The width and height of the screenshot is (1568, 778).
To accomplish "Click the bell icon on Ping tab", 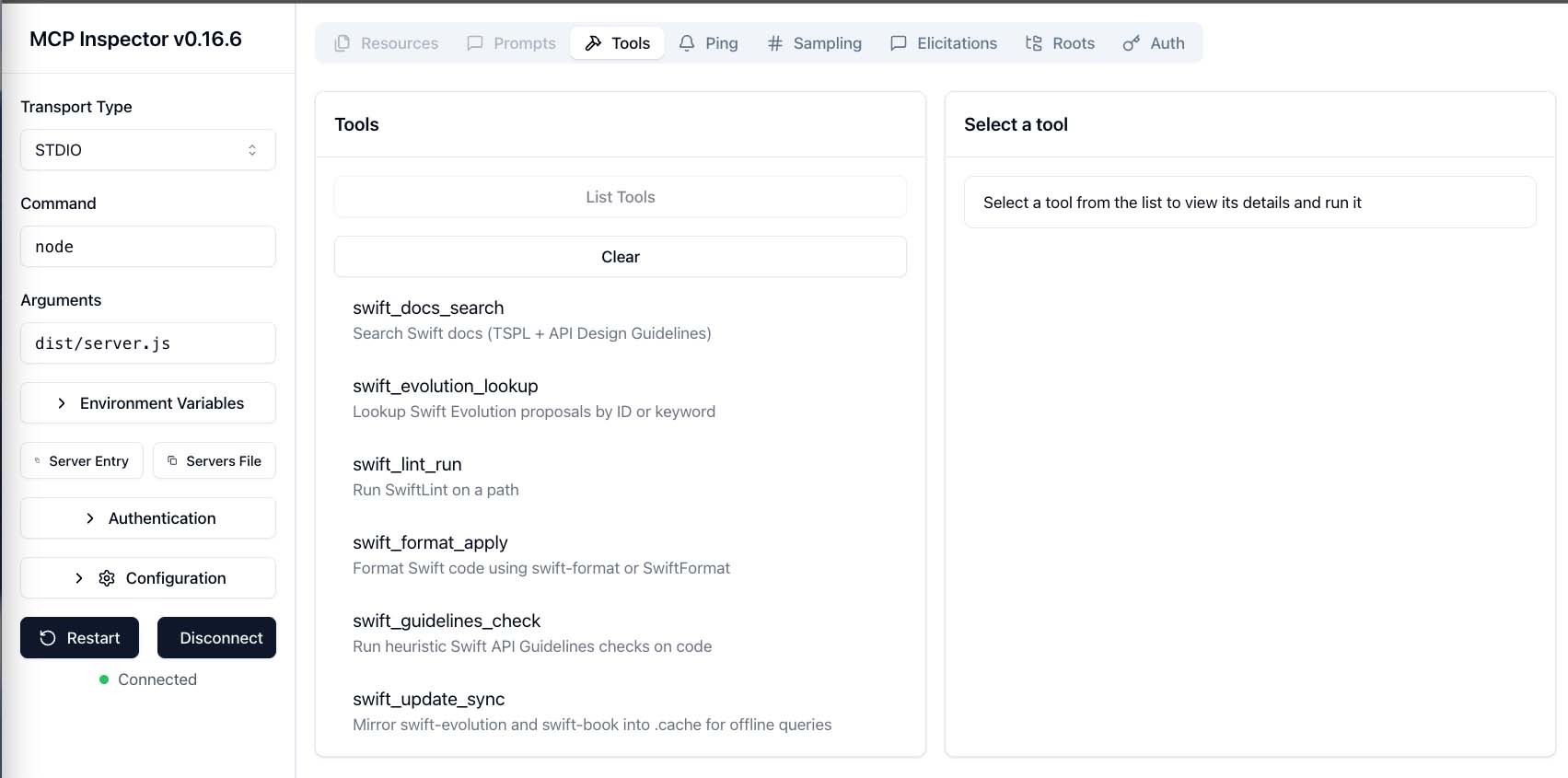I will (687, 43).
